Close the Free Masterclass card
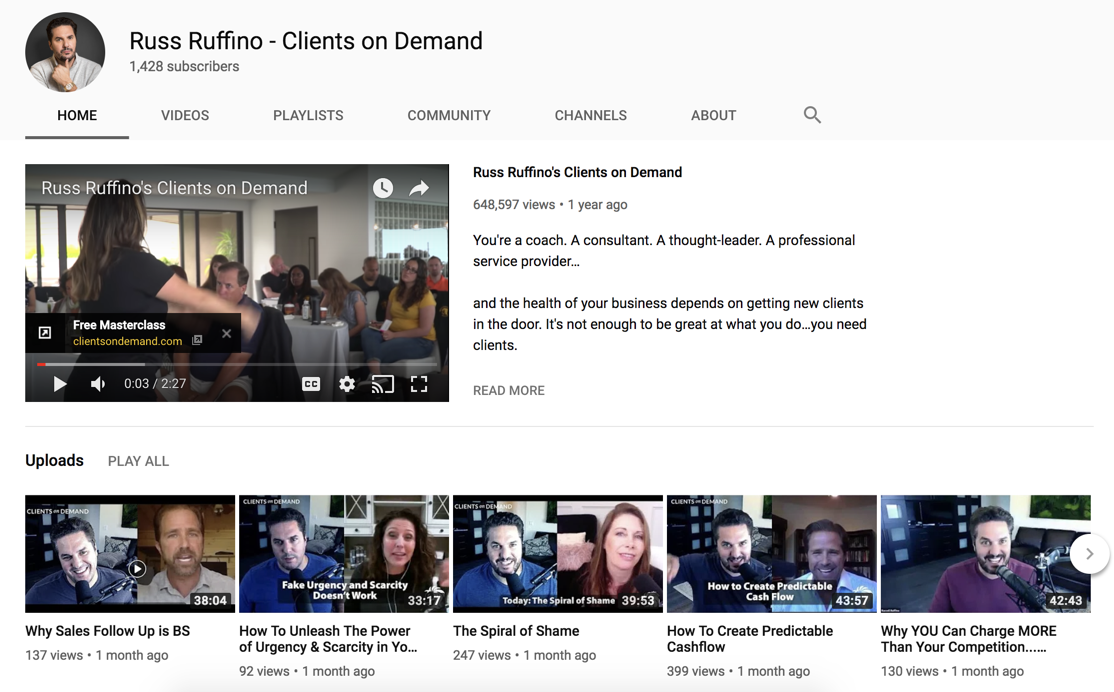Image resolution: width=1114 pixels, height=692 pixels. 227,333
